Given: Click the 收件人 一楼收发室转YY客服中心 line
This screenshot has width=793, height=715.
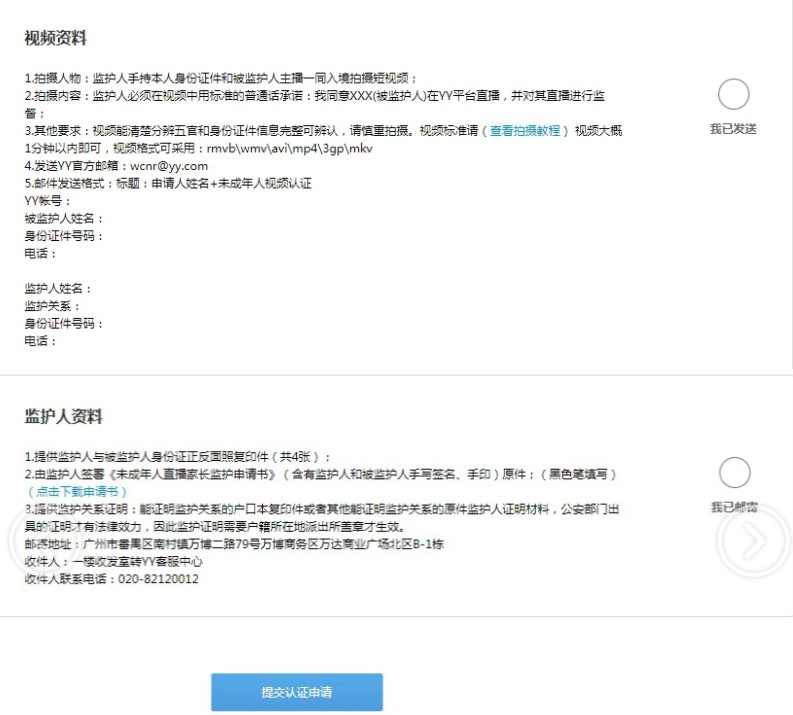Looking at the screenshot, I should pos(113,562).
